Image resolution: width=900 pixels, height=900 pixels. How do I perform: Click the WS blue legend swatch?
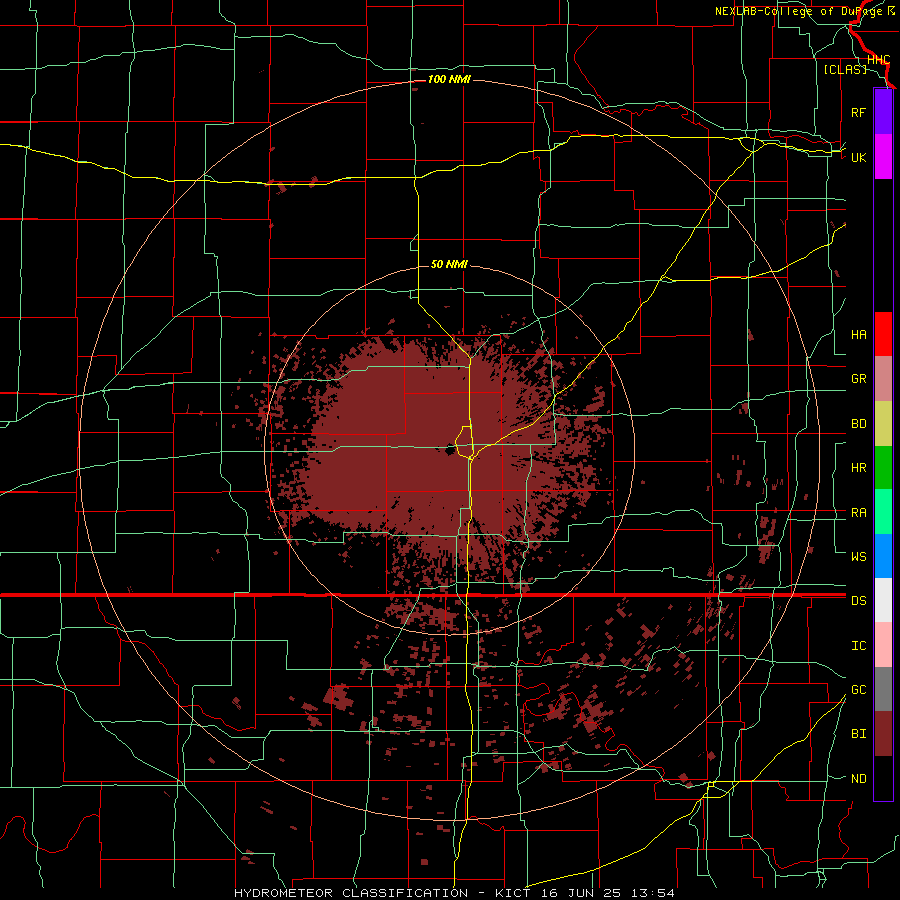pos(883,556)
